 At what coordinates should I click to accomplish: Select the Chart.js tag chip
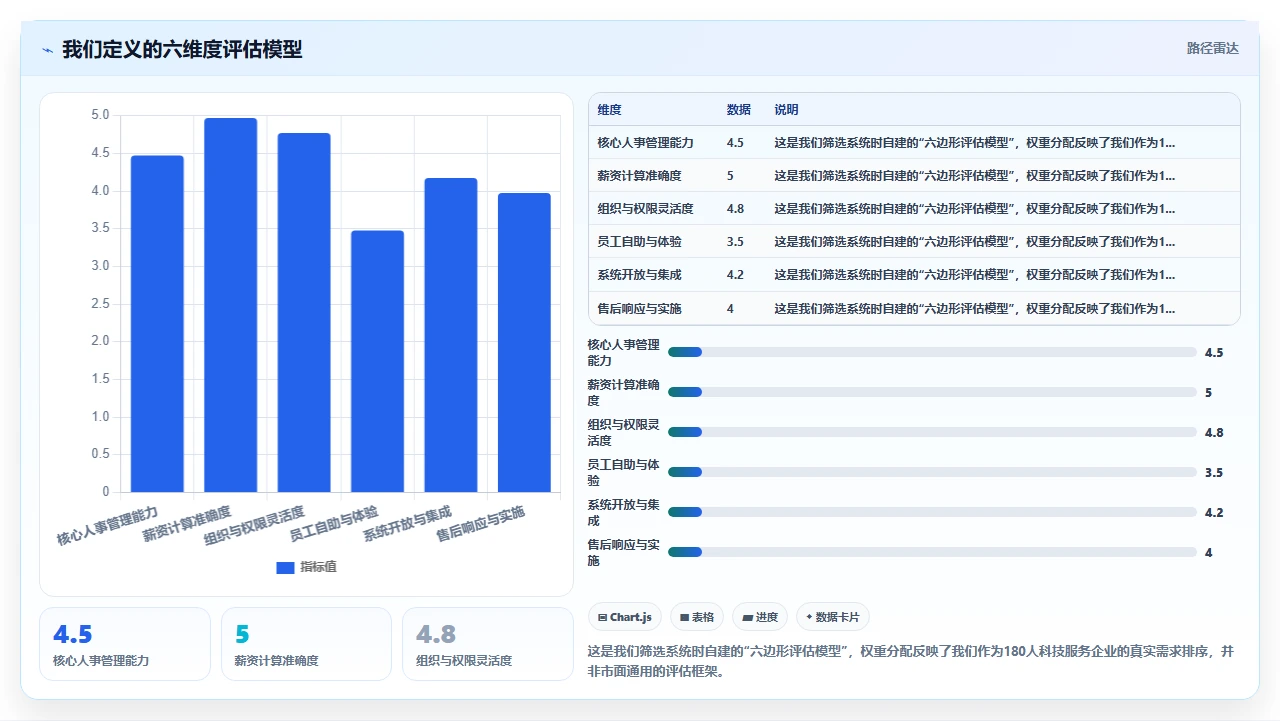click(x=625, y=617)
